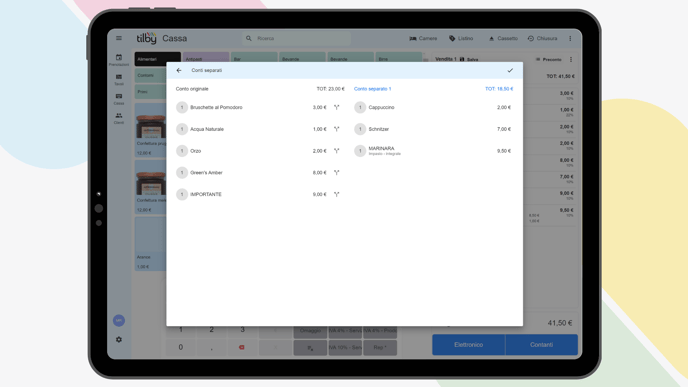Confirm split bills with the checkmark icon
Image resolution: width=688 pixels, height=387 pixels.
pos(510,70)
